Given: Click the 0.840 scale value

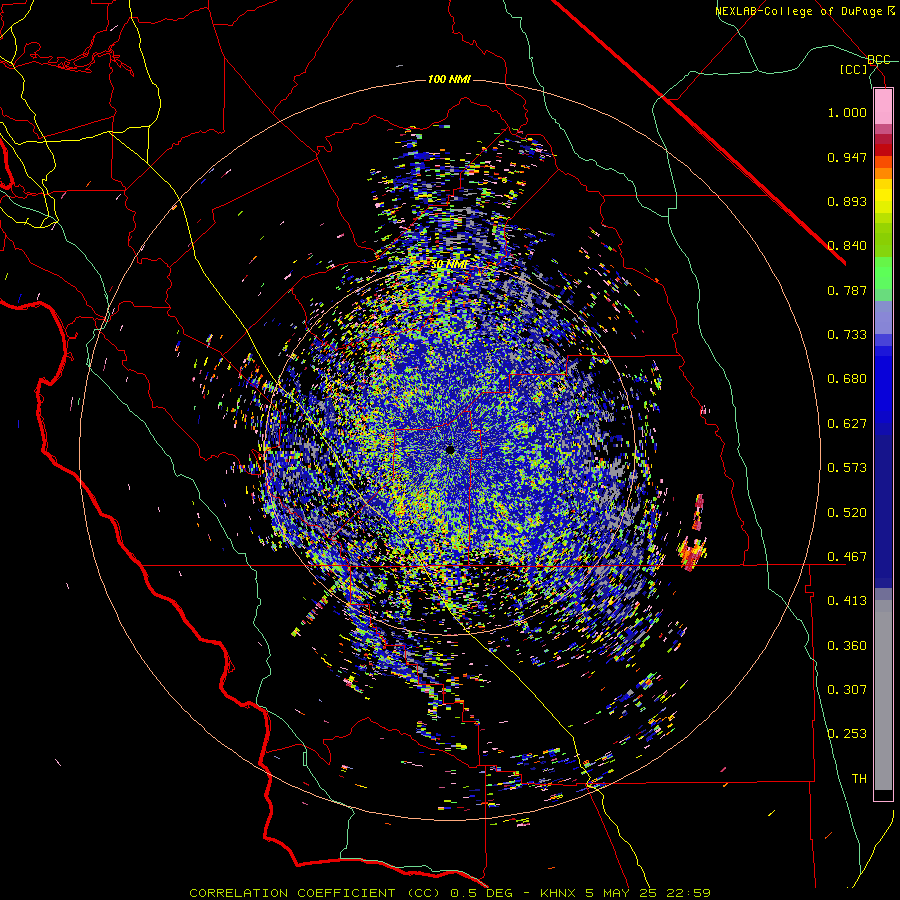Looking at the screenshot, I should pos(847,246).
